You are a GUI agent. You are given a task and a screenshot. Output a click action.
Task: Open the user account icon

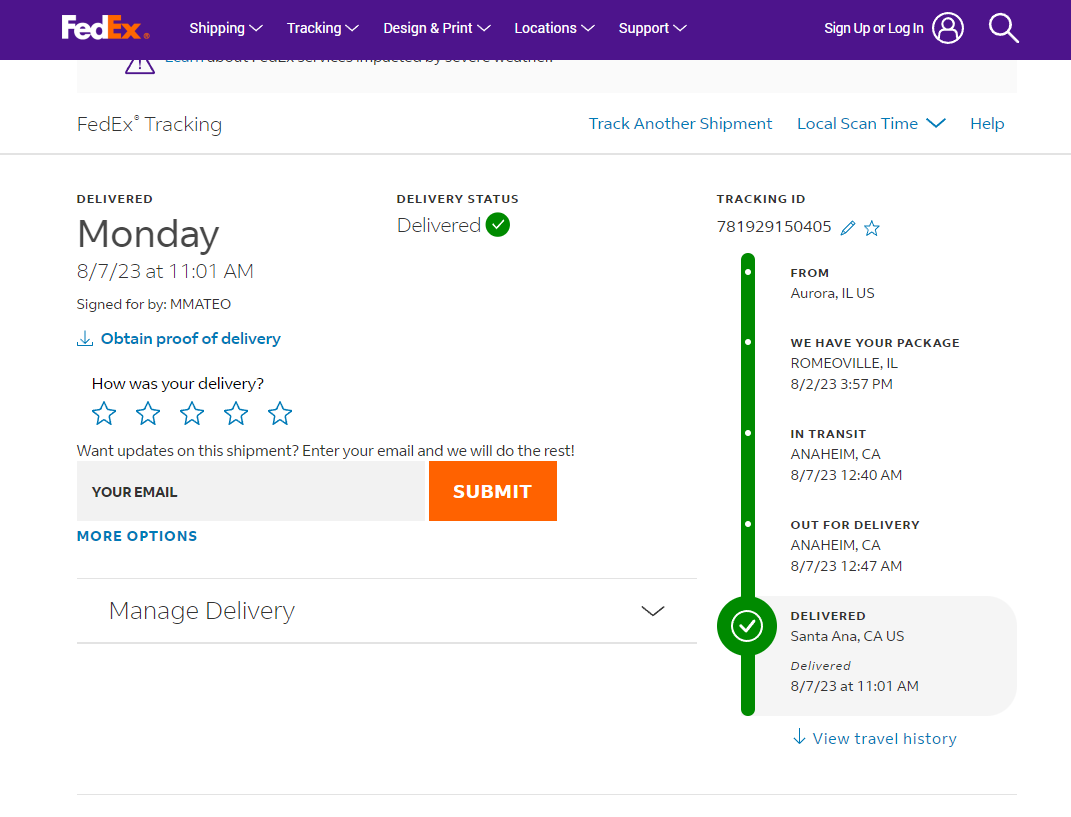(948, 28)
